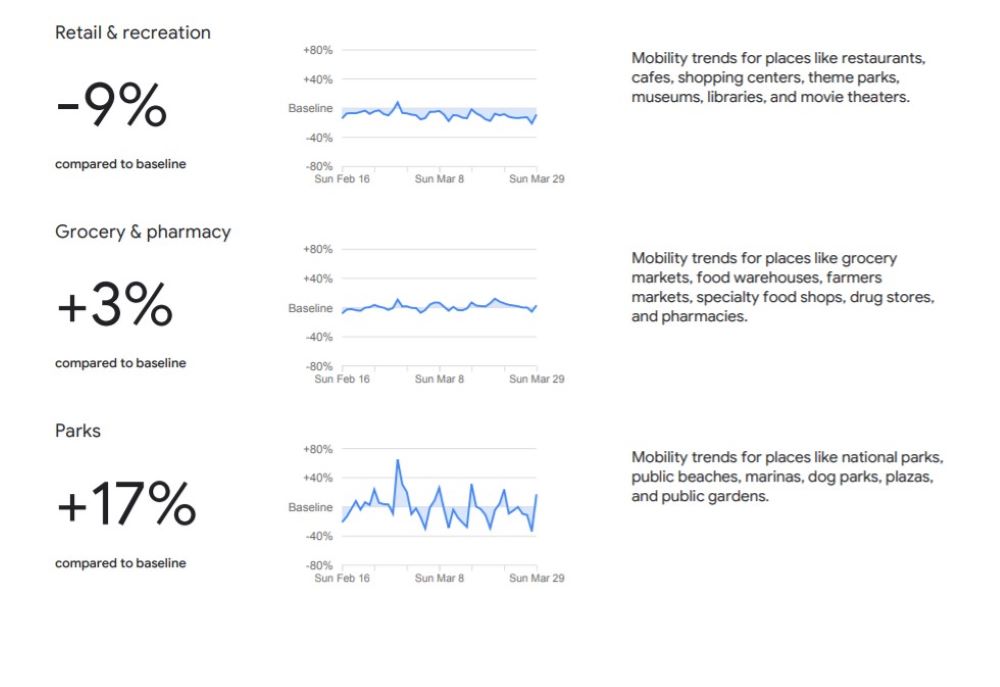Viewport: 1000px width, 687px height.
Task: Click the +80% label on the retail chart
Action: click(317, 50)
